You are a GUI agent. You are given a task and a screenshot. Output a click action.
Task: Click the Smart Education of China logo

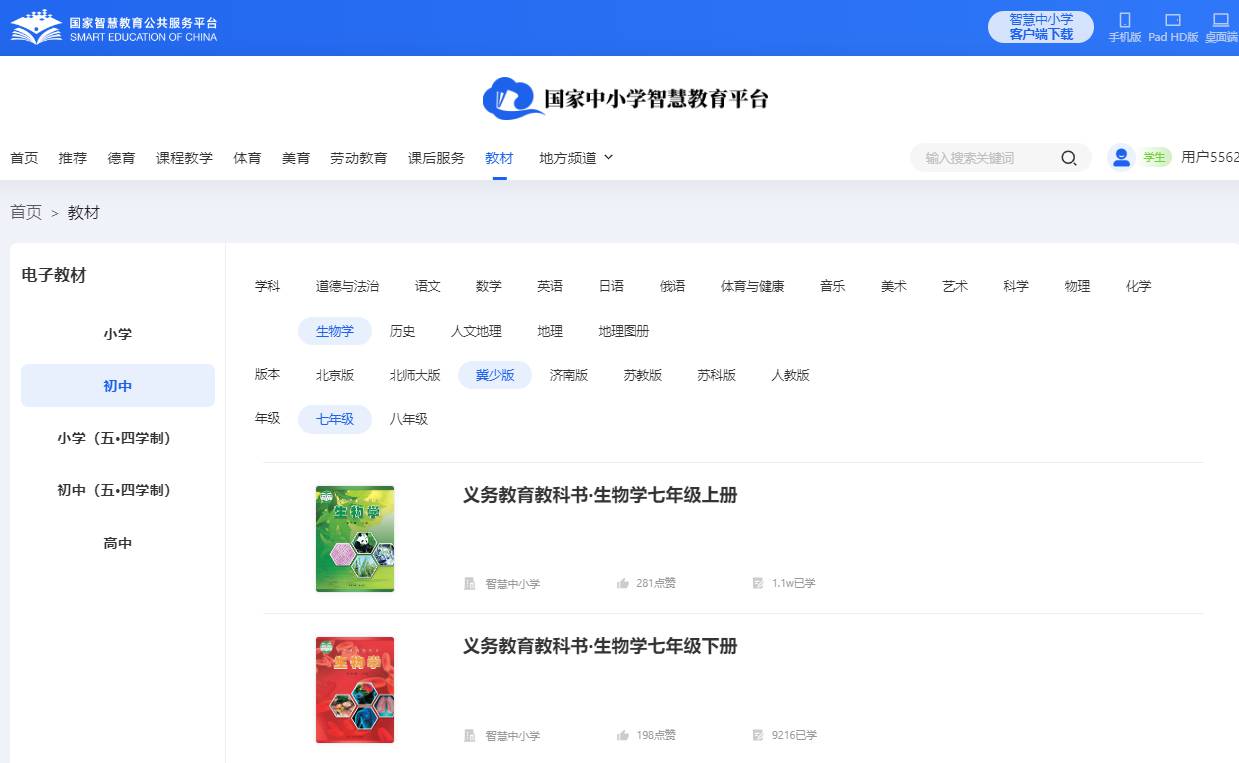click(x=114, y=28)
